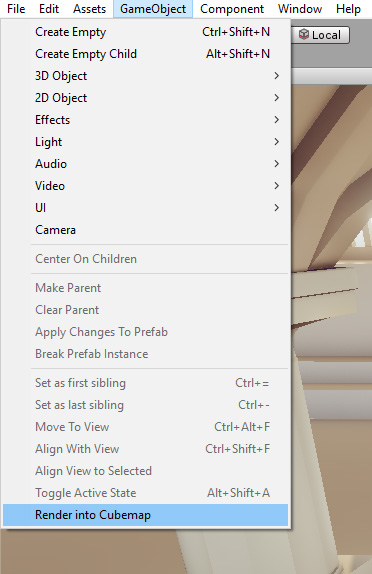Screen dimensions: 372x574
Task: Open the Window menu
Action: 300,8
